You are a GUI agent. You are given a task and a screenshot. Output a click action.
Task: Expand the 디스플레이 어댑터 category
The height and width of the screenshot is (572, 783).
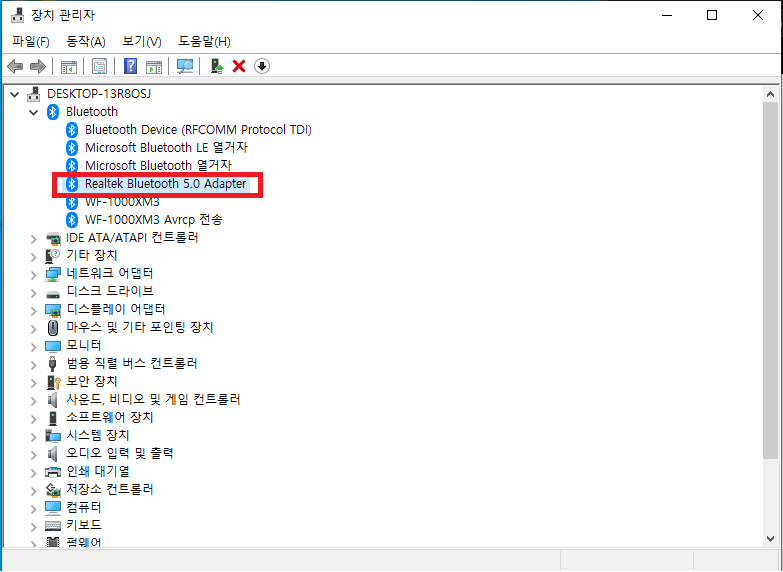[33, 311]
